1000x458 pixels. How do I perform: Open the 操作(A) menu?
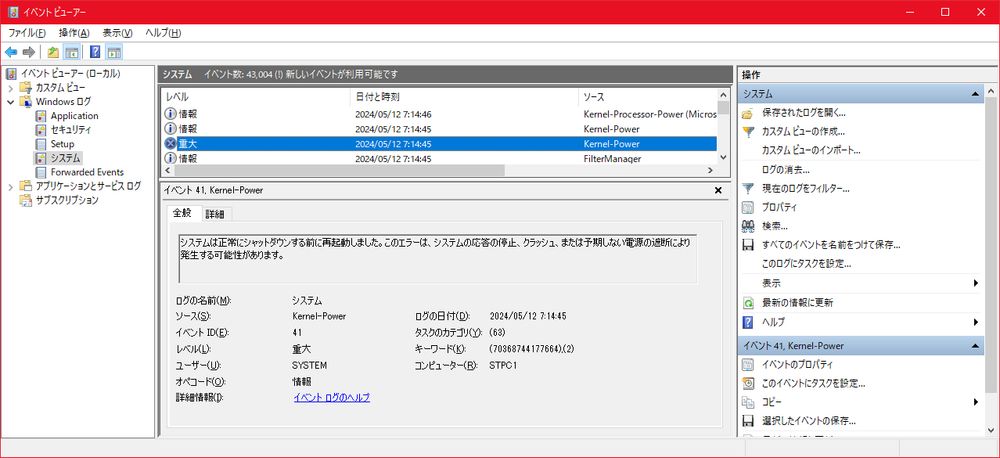[x=74, y=33]
